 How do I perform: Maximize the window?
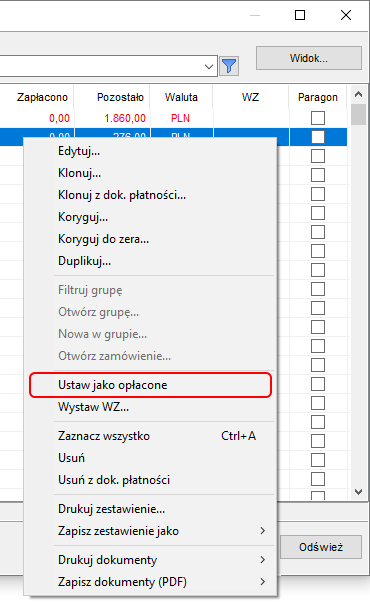tap(300, 15)
